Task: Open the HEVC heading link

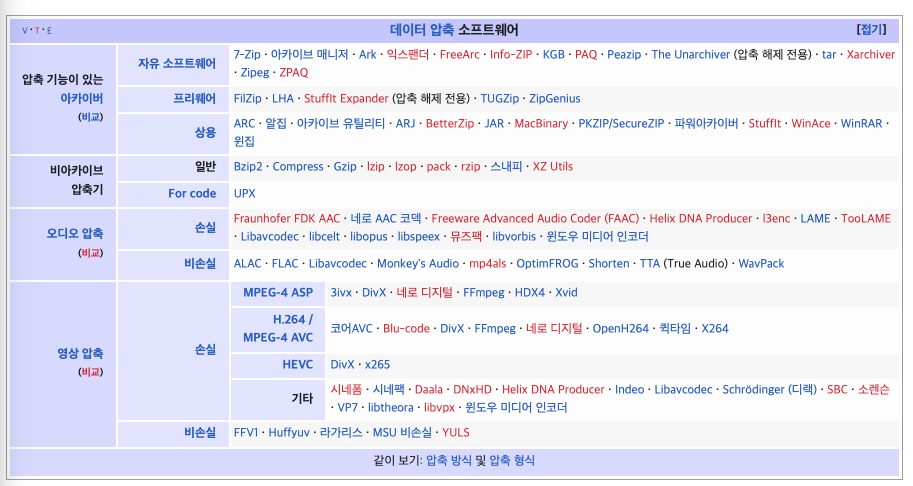Action: [x=298, y=364]
